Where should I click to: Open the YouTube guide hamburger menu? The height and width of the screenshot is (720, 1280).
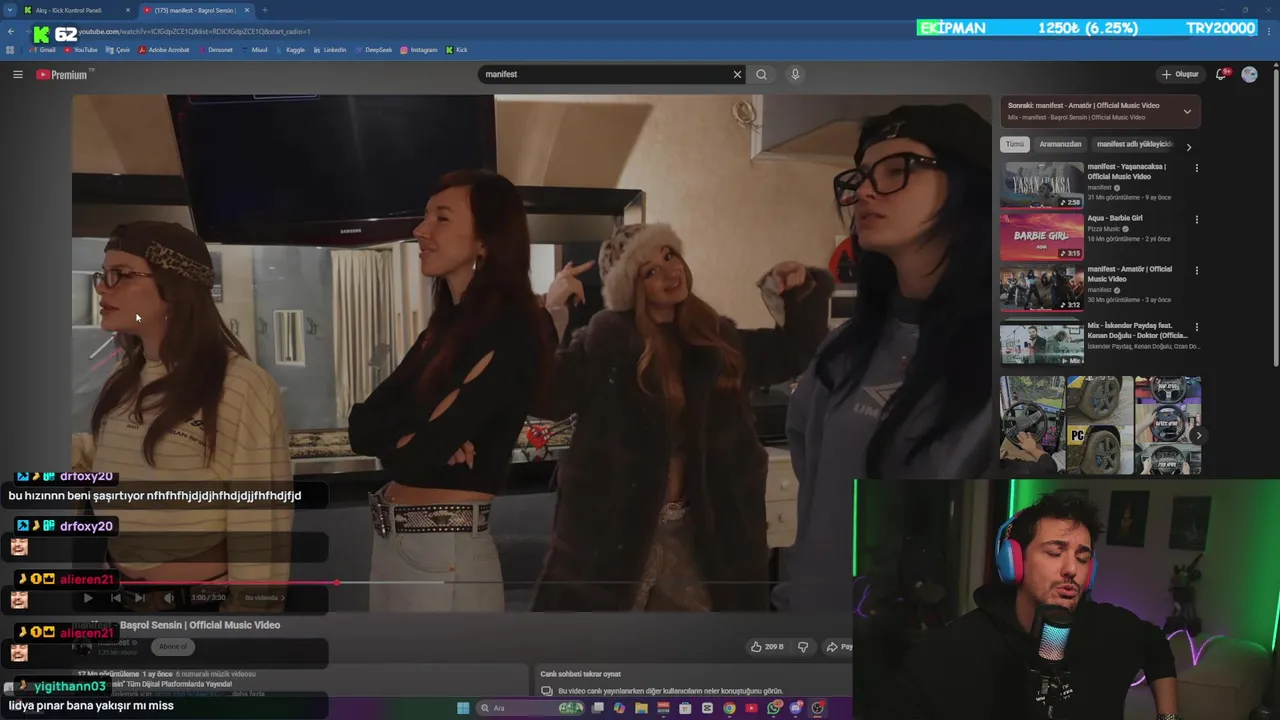(17, 74)
